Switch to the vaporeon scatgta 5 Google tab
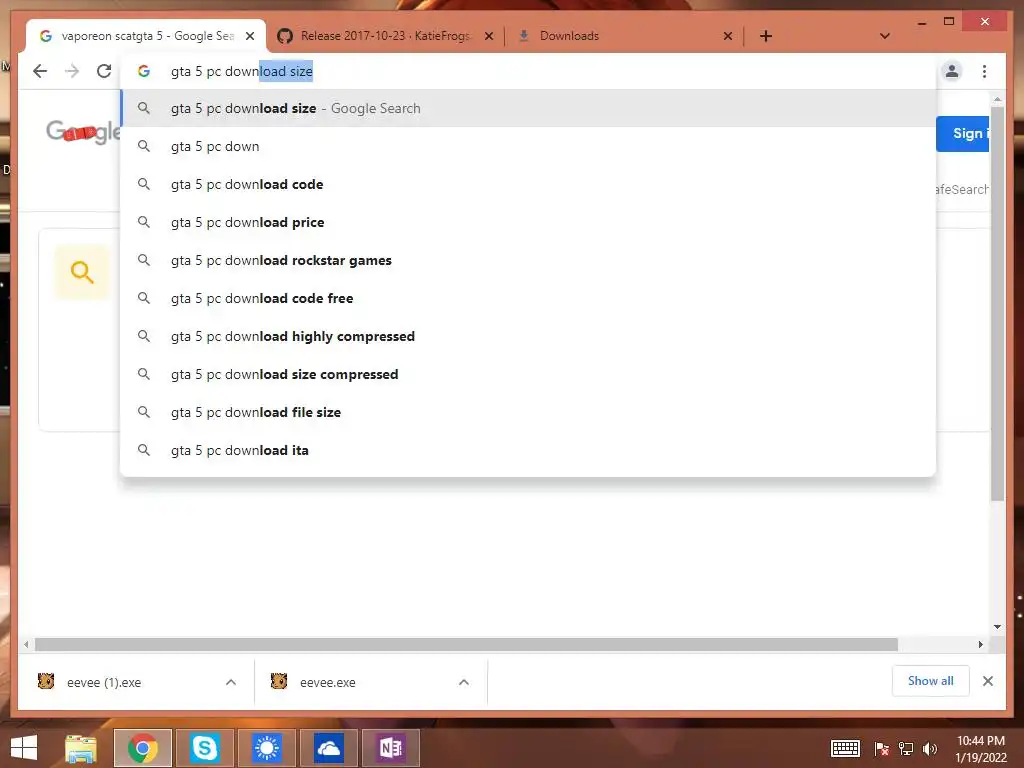Screen dimensions: 1024x768 click(146, 37)
